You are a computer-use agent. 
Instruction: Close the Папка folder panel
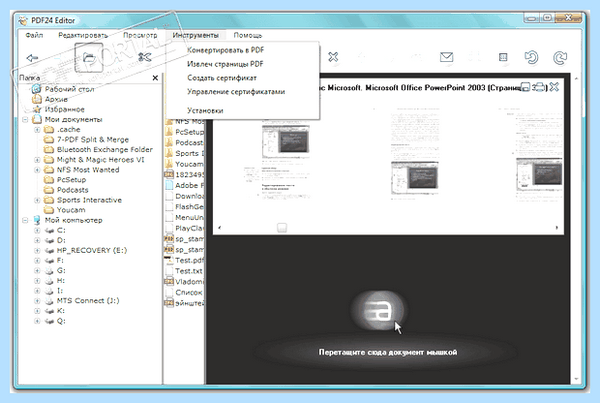click(x=155, y=78)
